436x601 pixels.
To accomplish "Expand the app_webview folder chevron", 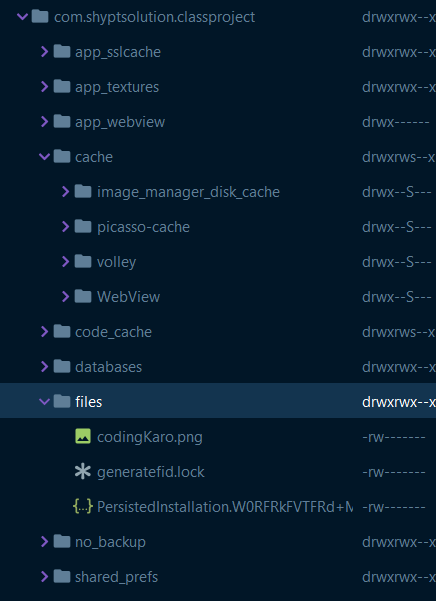I will 44,122.
